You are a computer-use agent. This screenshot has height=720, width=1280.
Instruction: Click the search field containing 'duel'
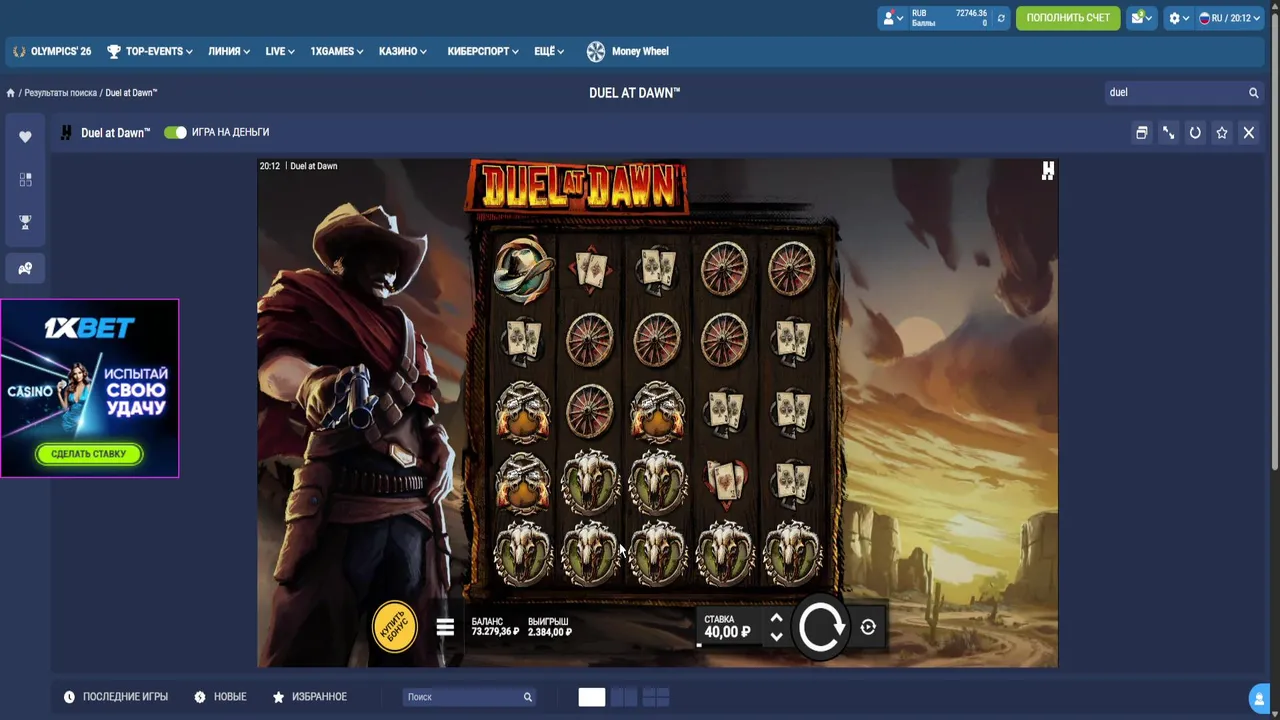click(x=1175, y=92)
